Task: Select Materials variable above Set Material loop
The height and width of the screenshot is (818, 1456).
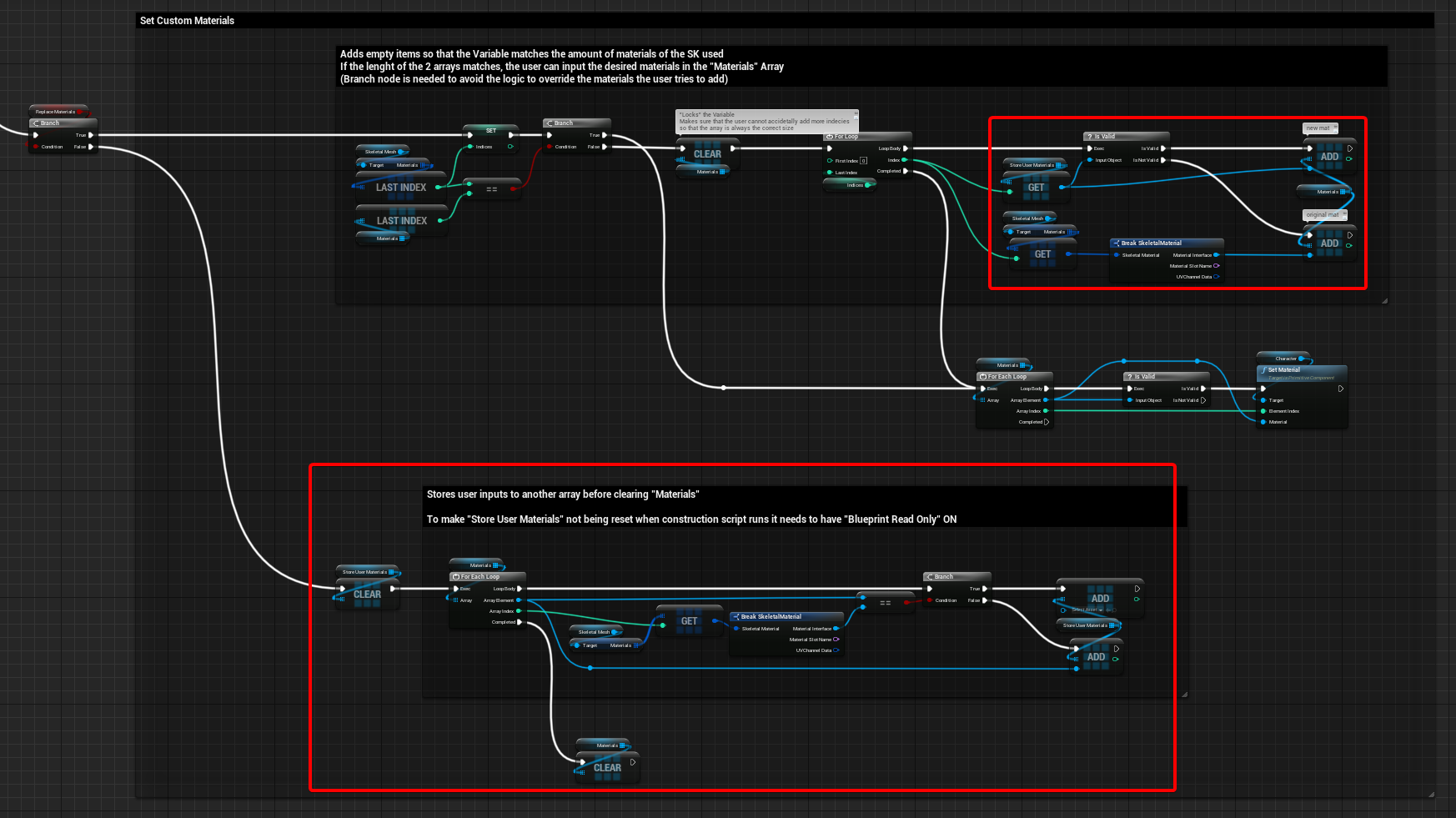Action: pyautogui.click(x=1005, y=365)
